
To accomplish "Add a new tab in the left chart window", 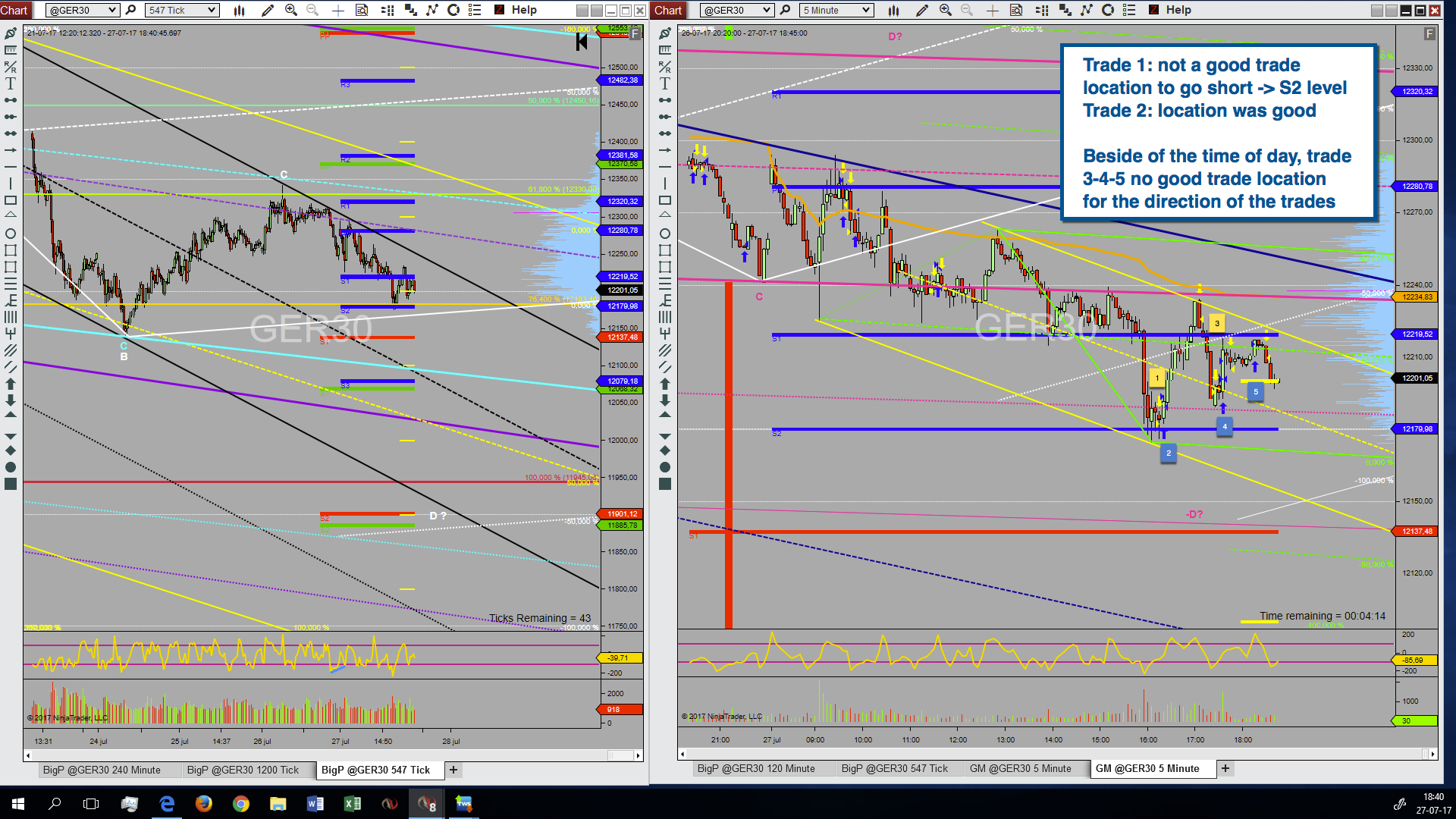I will click(x=453, y=770).
